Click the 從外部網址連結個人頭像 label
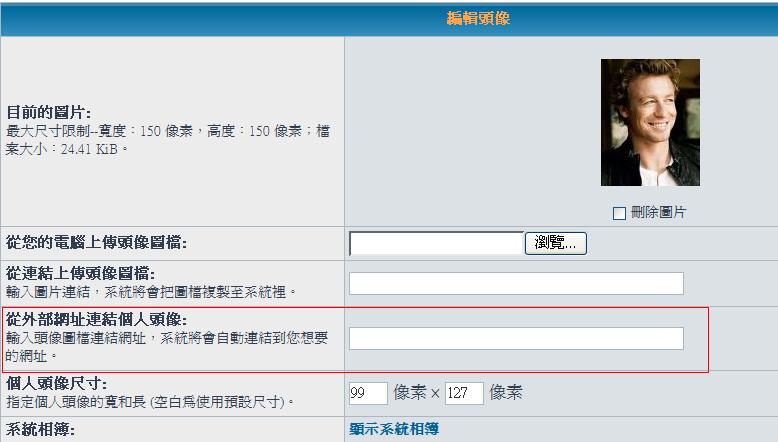This screenshot has width=778, height=442. click(x=96, y=319)
